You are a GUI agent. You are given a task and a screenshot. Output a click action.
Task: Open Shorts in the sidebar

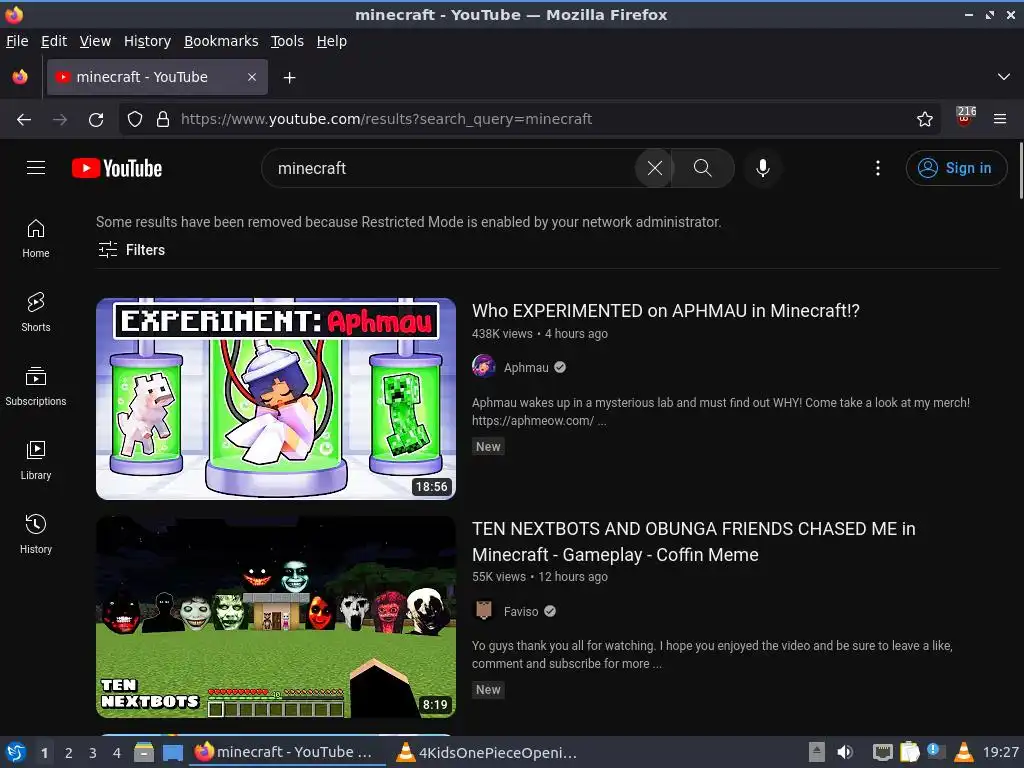click(36, 312)
